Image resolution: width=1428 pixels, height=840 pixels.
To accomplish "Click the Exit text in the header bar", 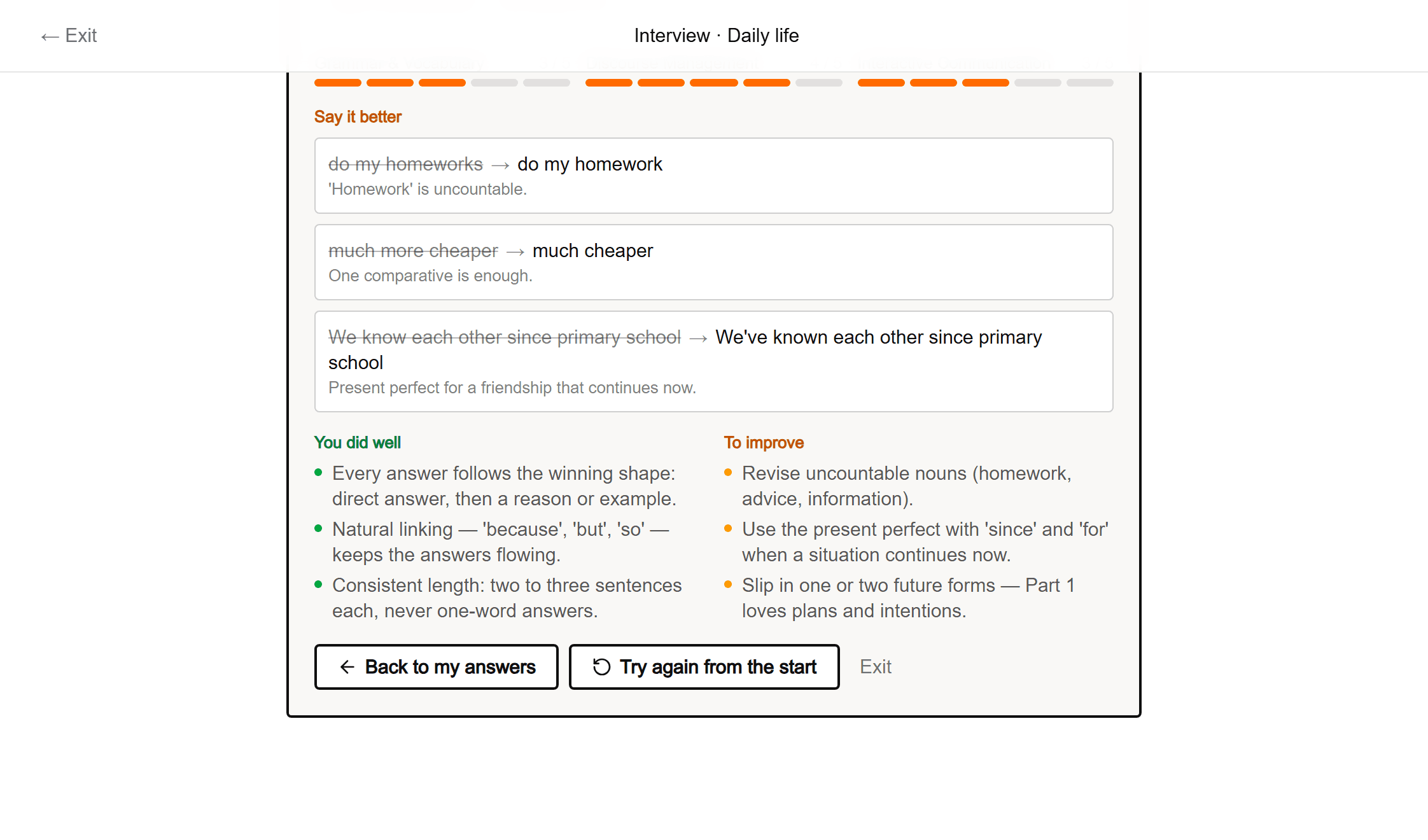I will (x=81, y=36).
